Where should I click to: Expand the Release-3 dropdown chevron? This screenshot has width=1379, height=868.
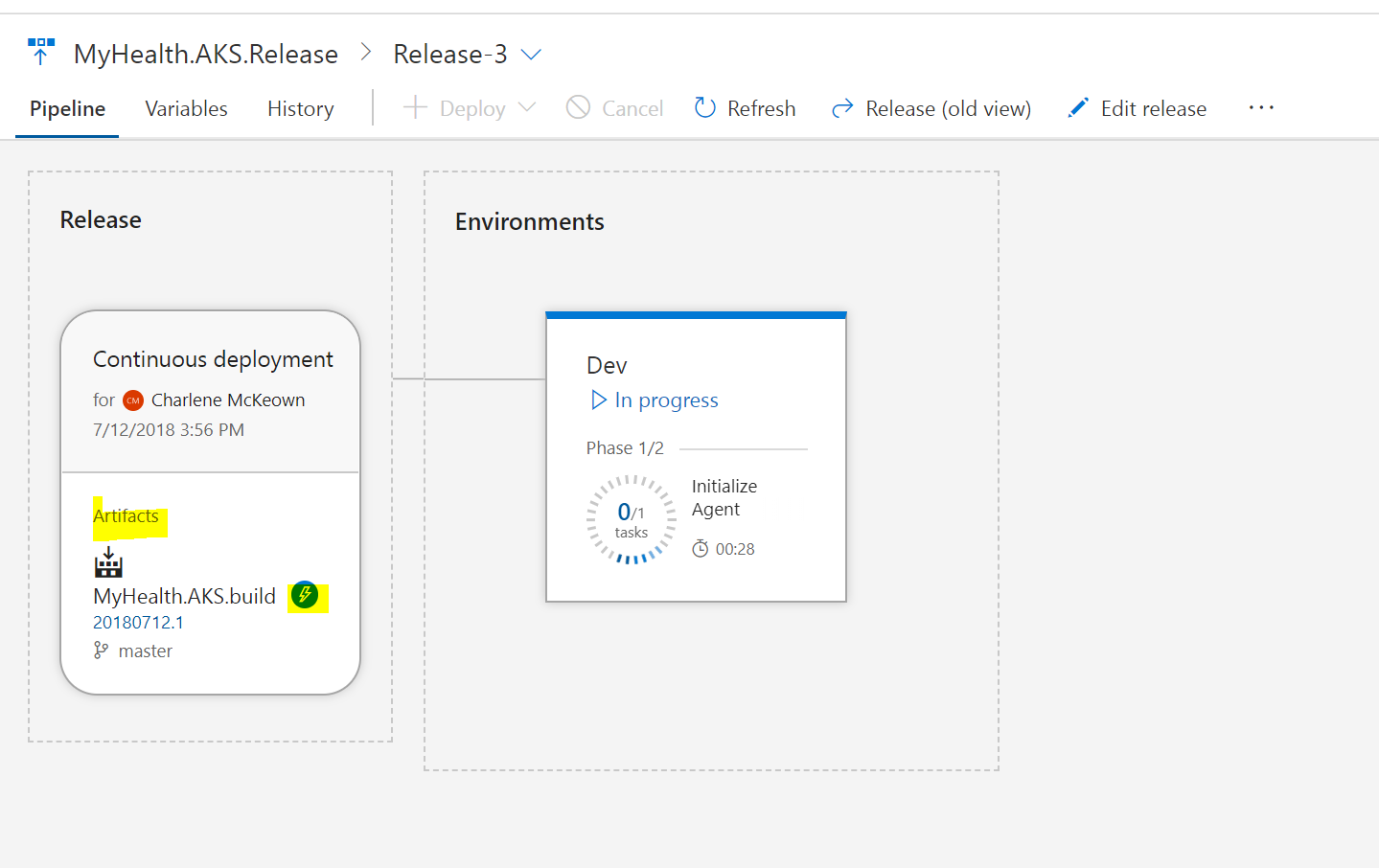click(531, 55)
